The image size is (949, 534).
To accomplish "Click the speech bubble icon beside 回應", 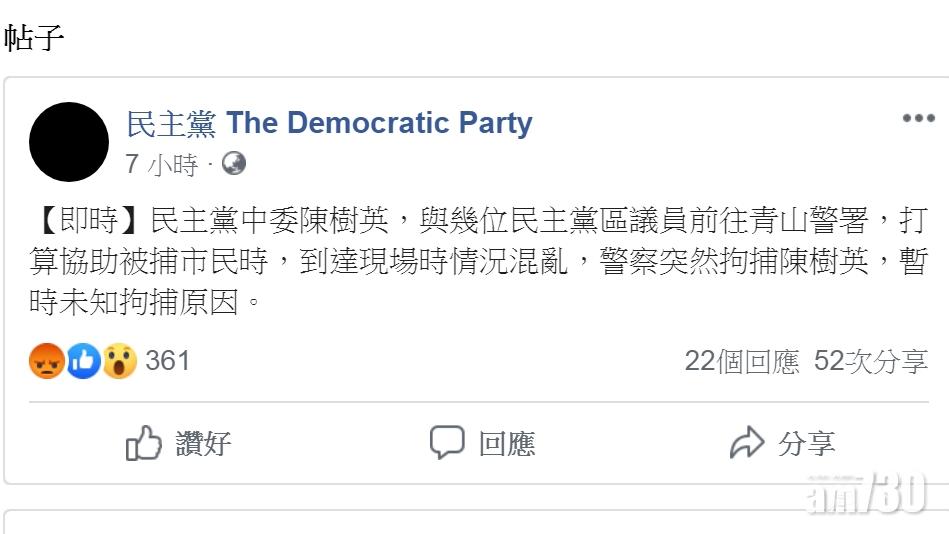I will (447, 443).
